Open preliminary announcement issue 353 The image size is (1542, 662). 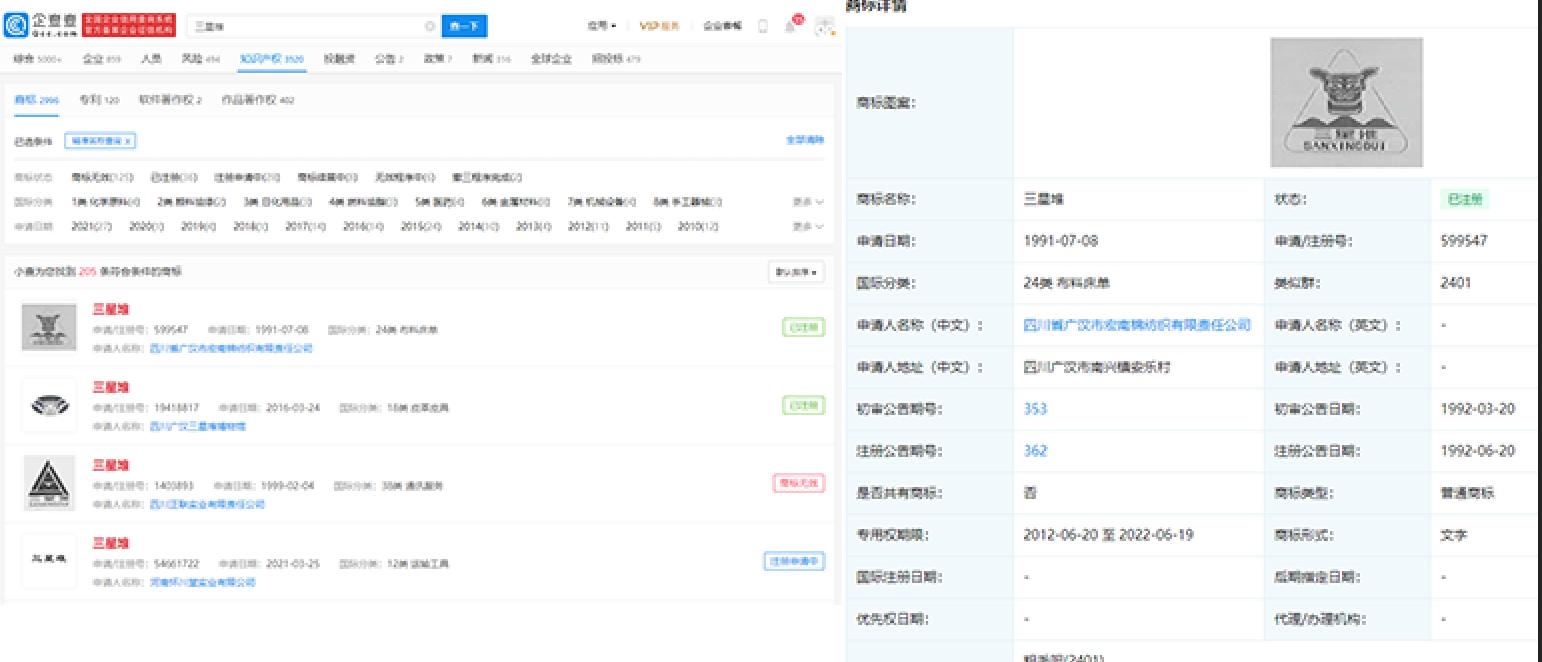1035,409
